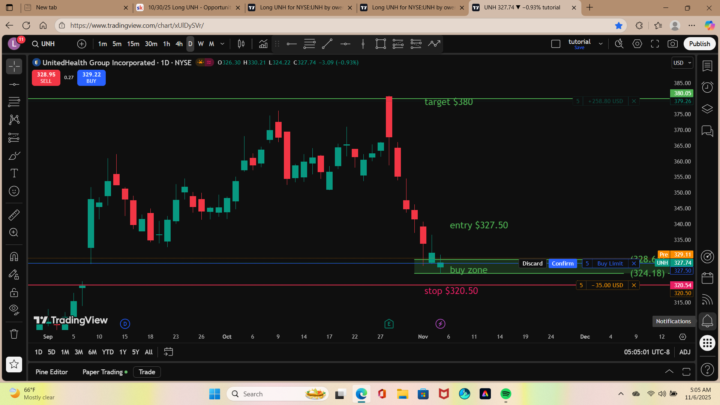720x405 pixels.
Task: Select the W weekly timeframe
Action: pyautogui.click(x=201, y=44)
